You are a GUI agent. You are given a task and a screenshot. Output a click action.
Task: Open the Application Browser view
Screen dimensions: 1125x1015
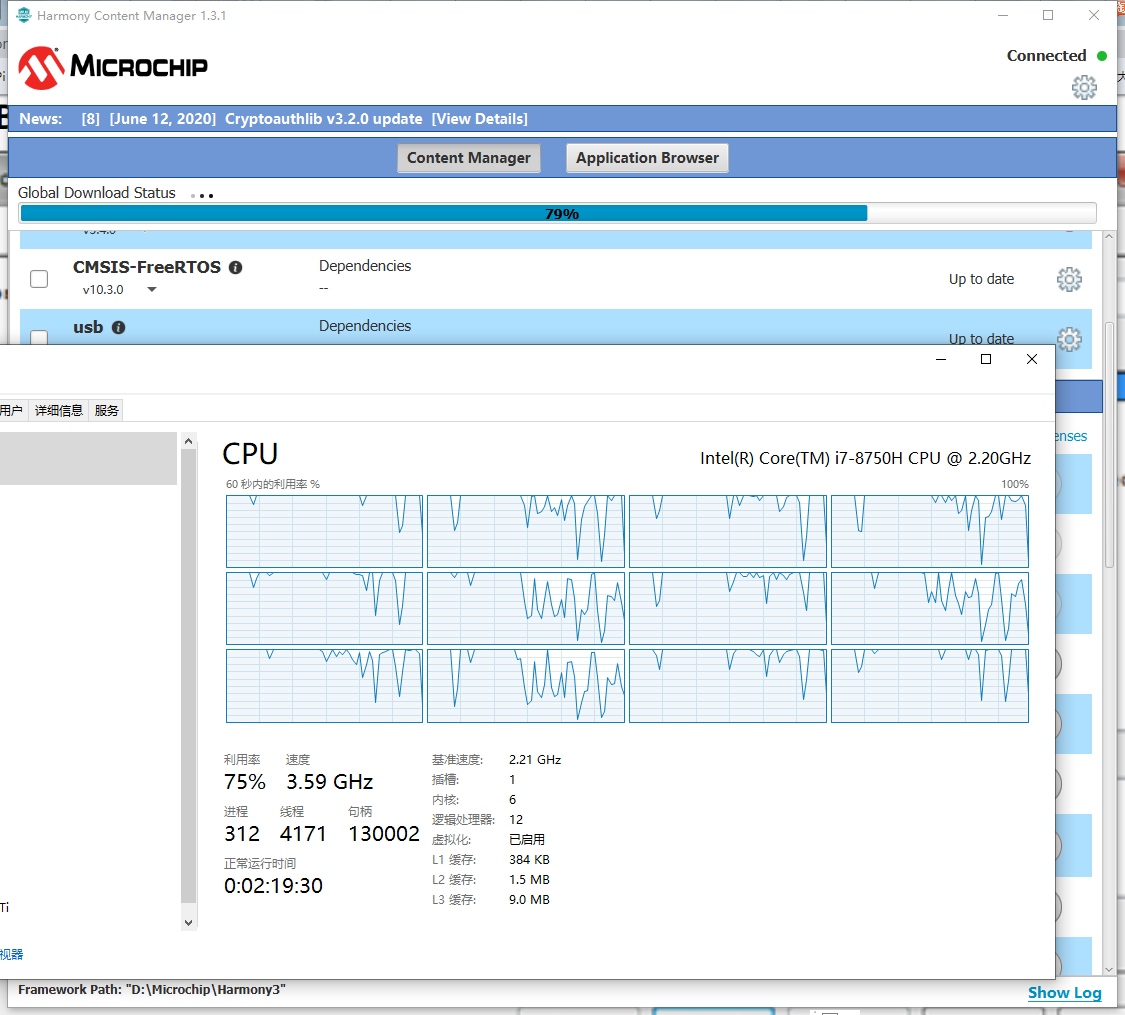647,158
